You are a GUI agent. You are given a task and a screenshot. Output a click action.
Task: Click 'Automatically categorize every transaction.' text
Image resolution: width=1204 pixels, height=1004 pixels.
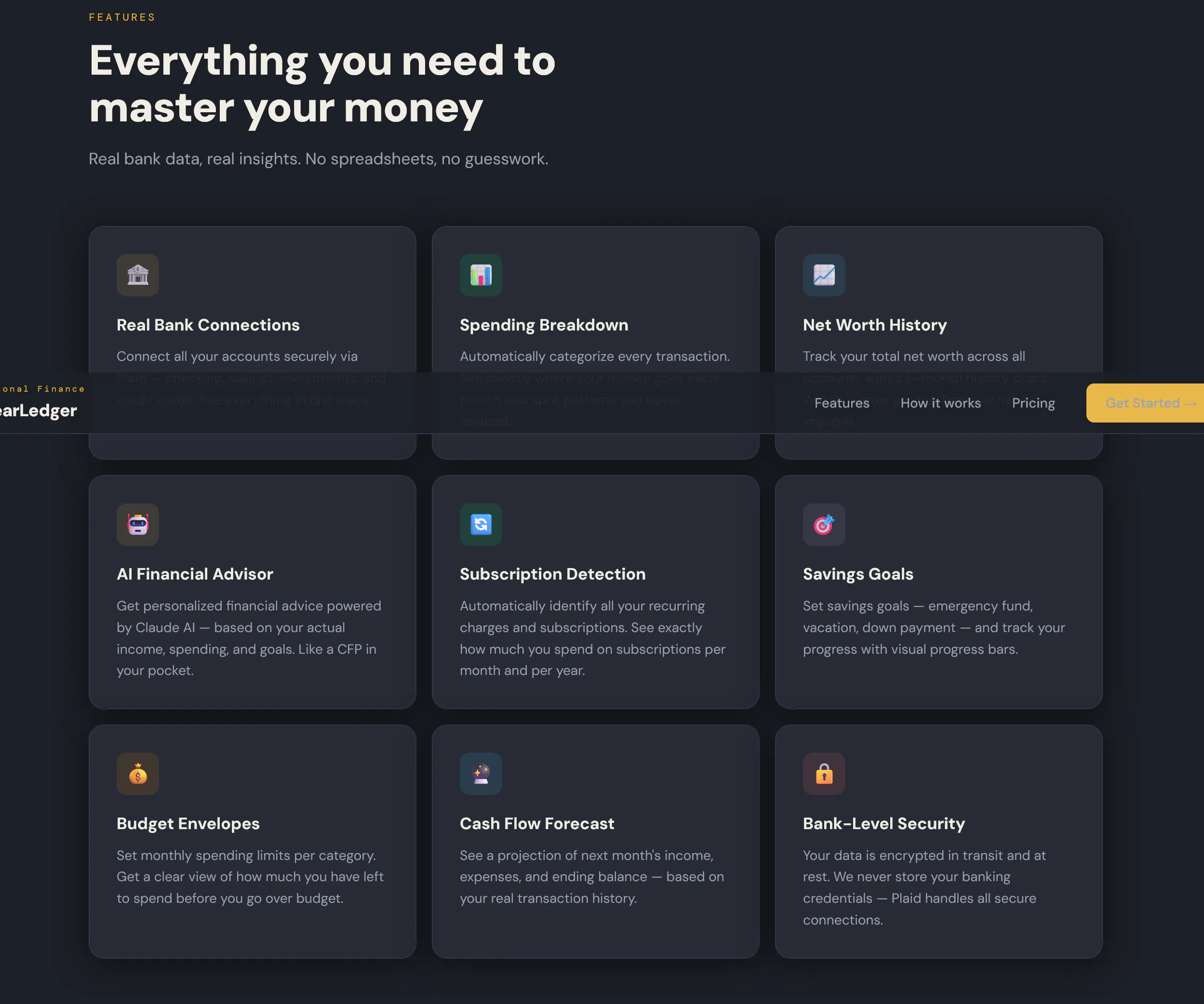pyautogui.click(x=595, y=357)
